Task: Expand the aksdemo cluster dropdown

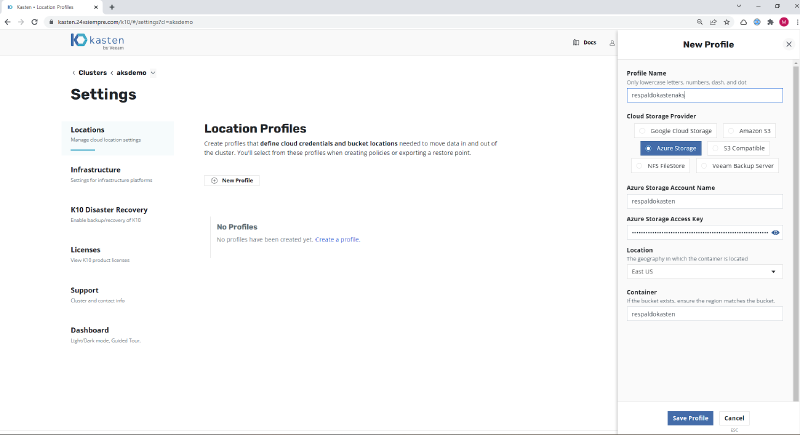Action: click(153, 73)
